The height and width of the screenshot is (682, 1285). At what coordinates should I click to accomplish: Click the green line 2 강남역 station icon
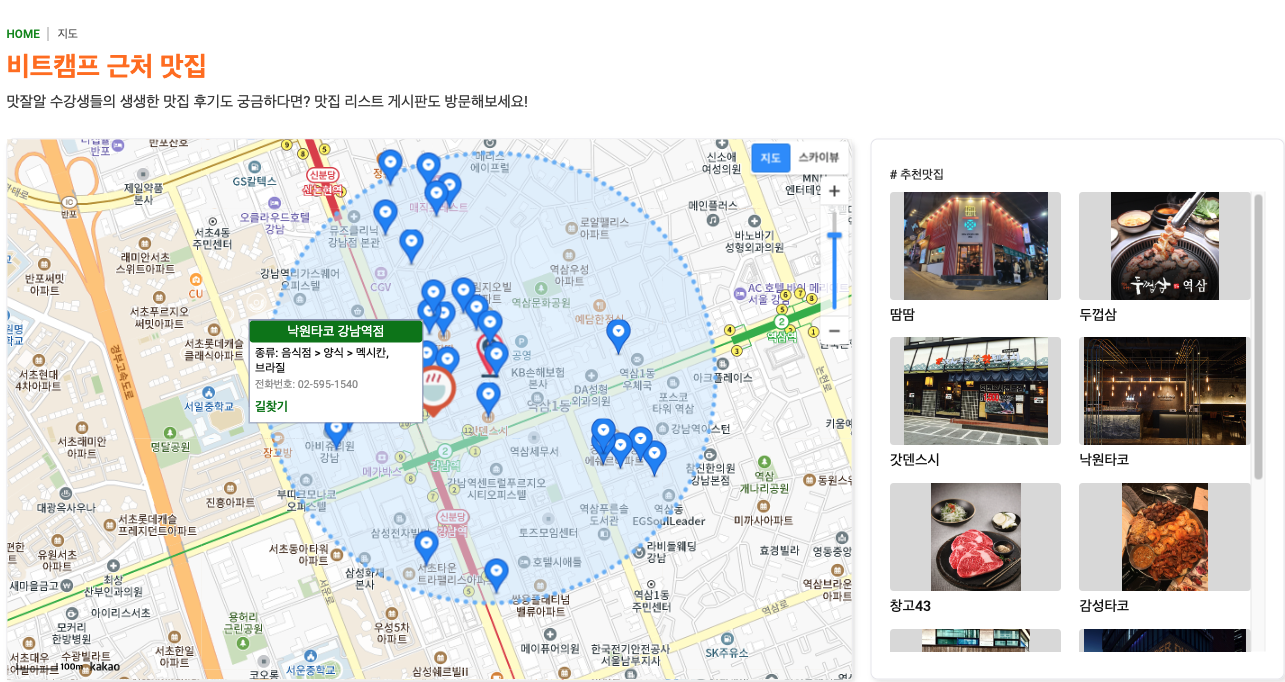pyautogui.click(x=445, y=451)
